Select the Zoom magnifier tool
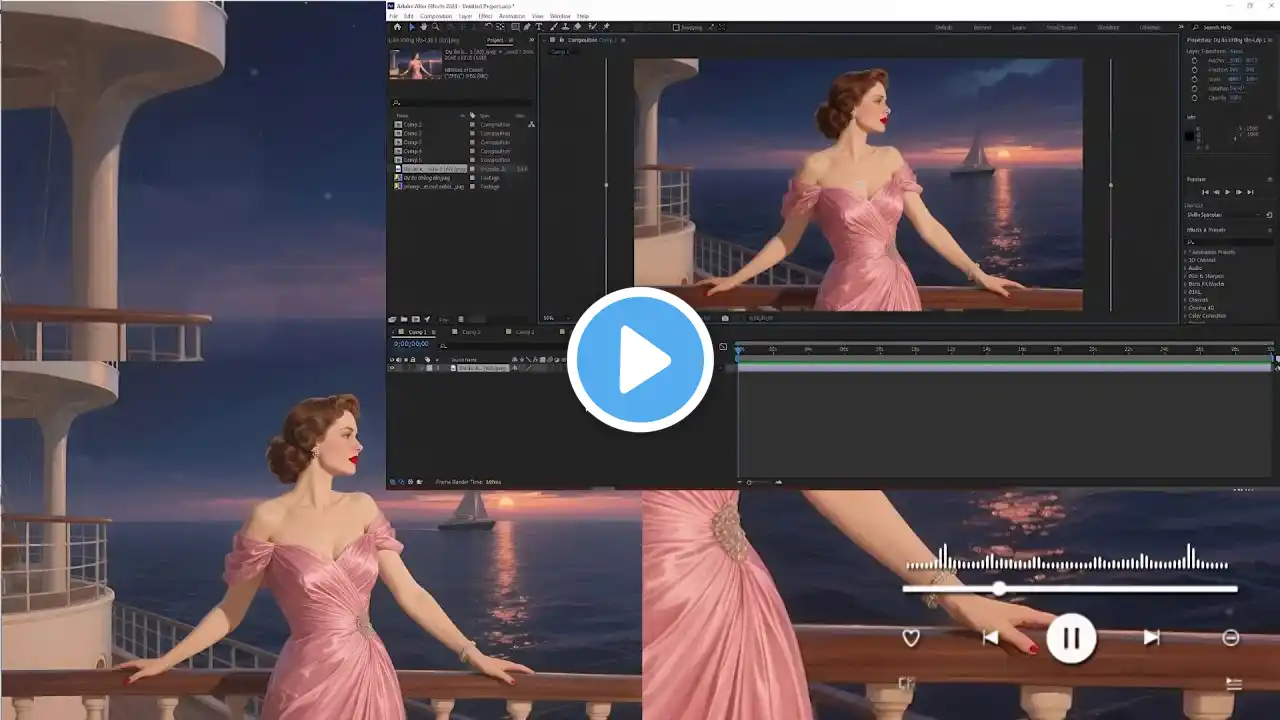Screen dimensions: 1280x720 (x=436, y=27)
